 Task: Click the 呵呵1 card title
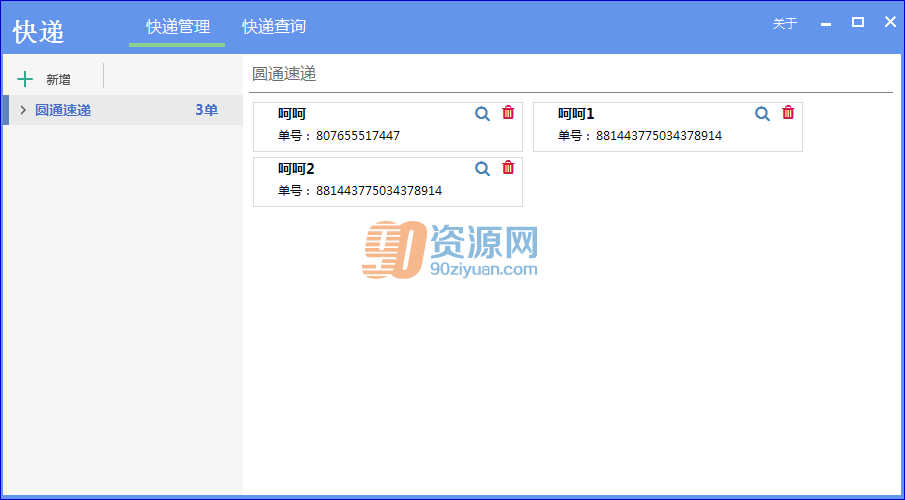[x=575, y=114]
